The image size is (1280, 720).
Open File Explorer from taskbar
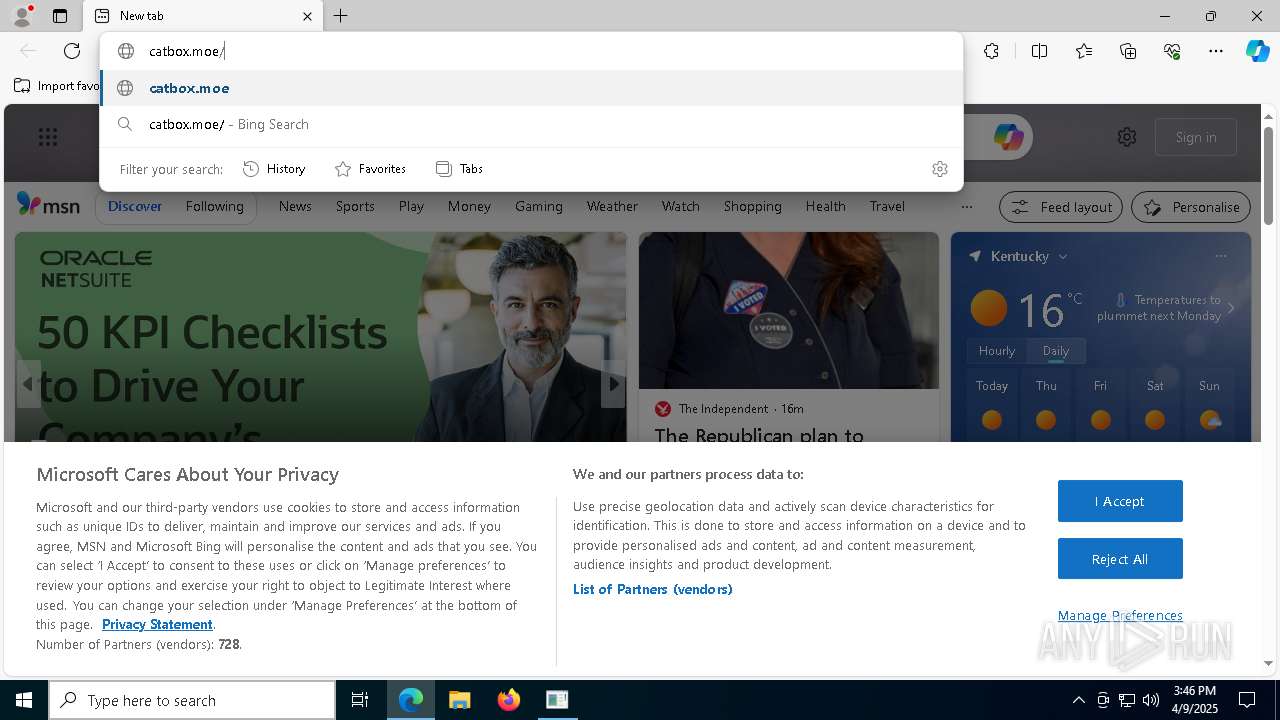click(460, 700)
